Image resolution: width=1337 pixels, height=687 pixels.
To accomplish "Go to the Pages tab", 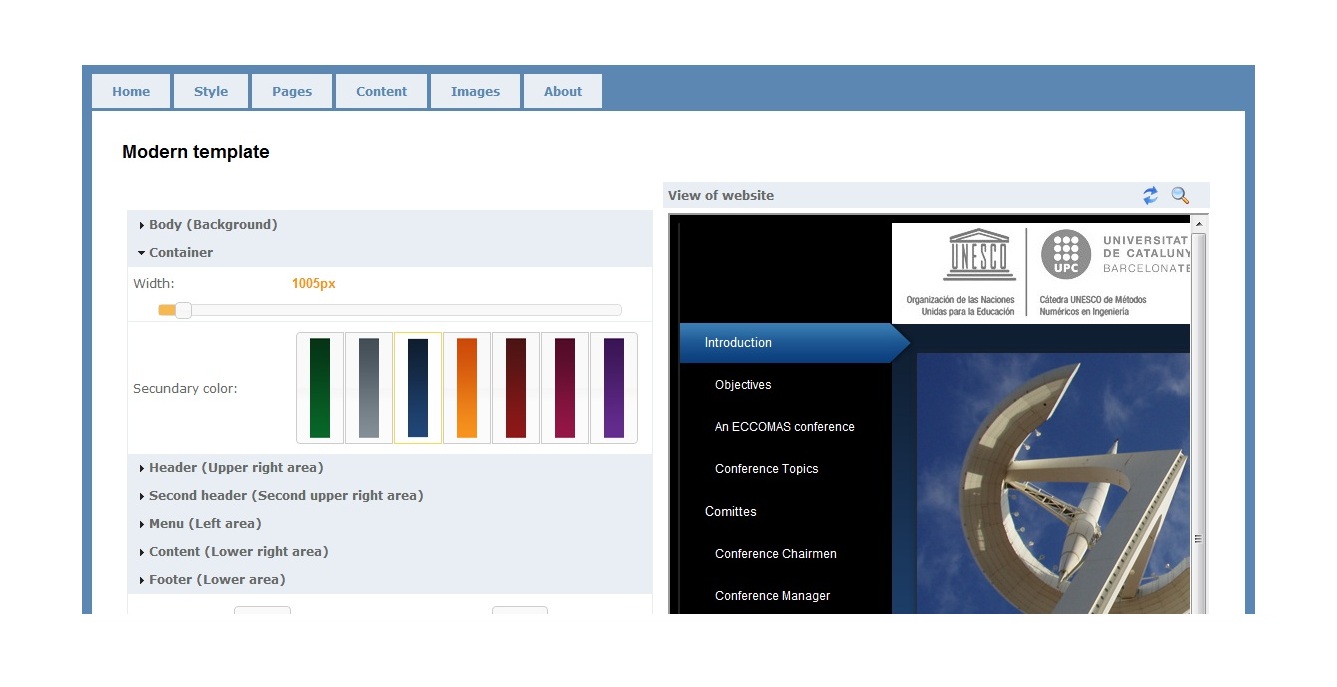I will pos(292,91).
